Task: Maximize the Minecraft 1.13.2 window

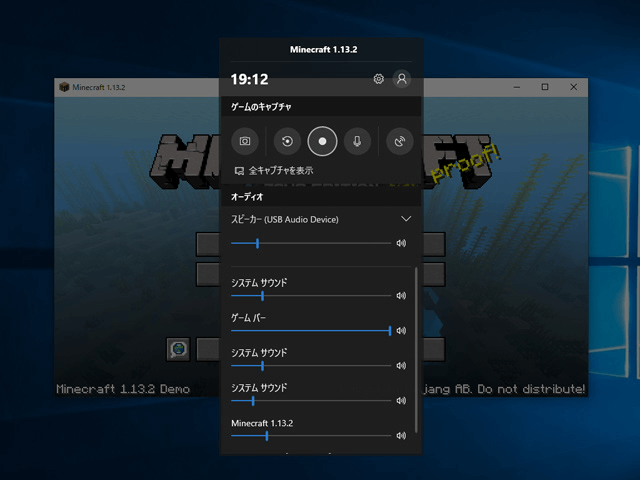Action: [x=545, y=87]
